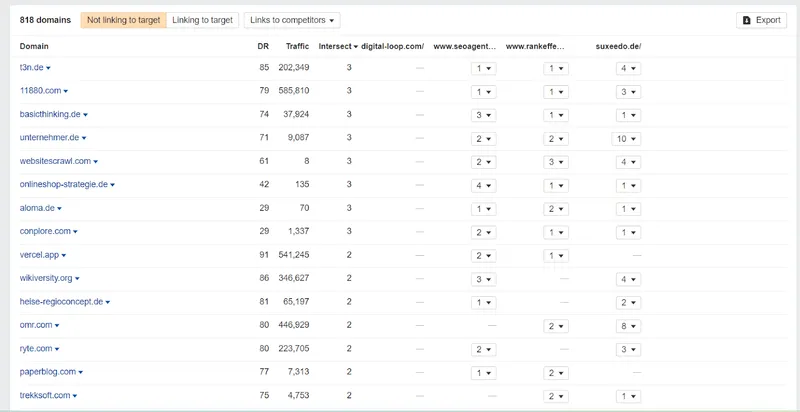Screen dimensions: 800x412
Task: Click the wikiversity.org domain link
Action: [46, 278]
